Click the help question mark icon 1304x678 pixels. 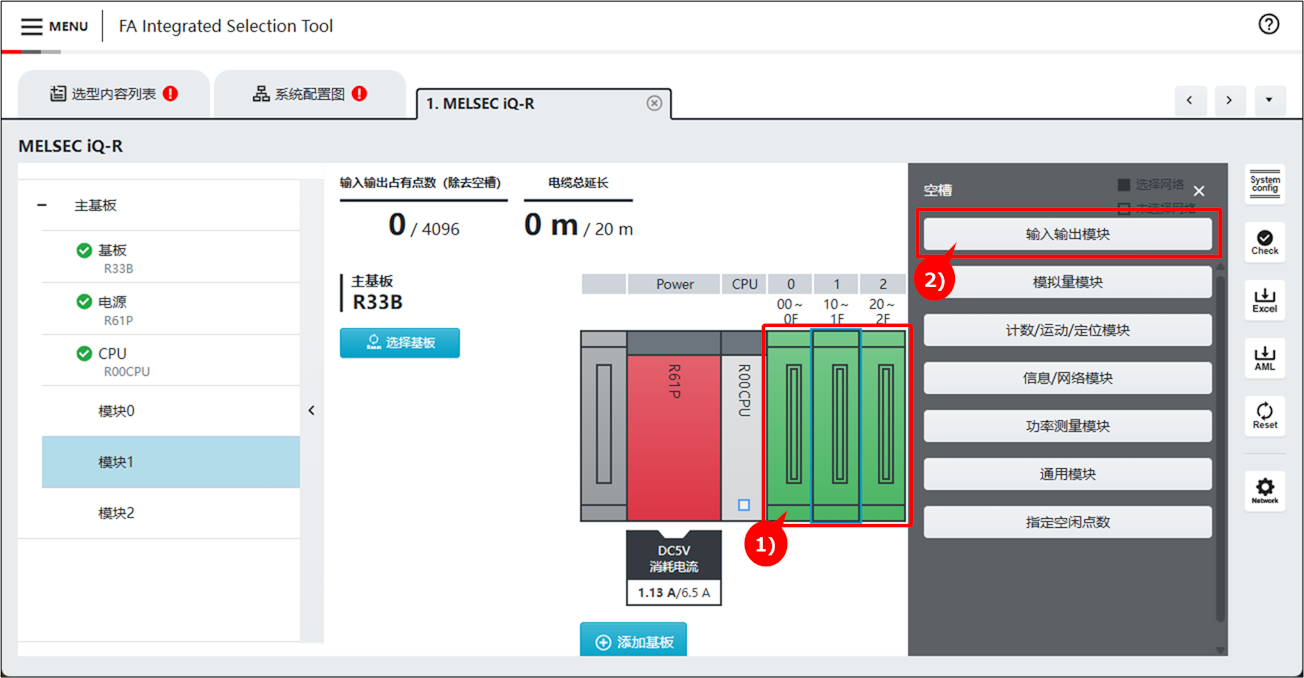pos(1268,25)
